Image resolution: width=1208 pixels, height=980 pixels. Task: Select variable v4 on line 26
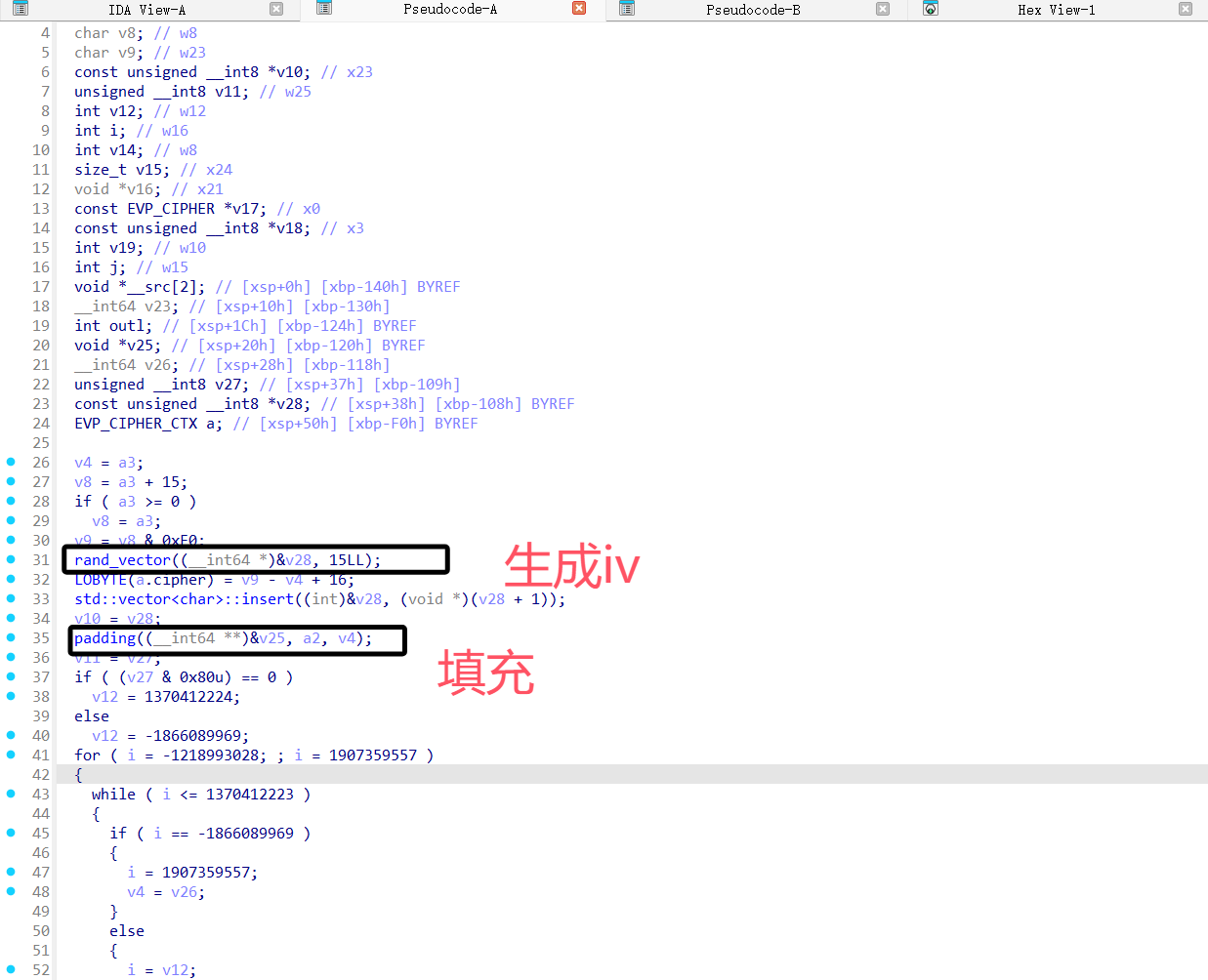click(83, 463)
